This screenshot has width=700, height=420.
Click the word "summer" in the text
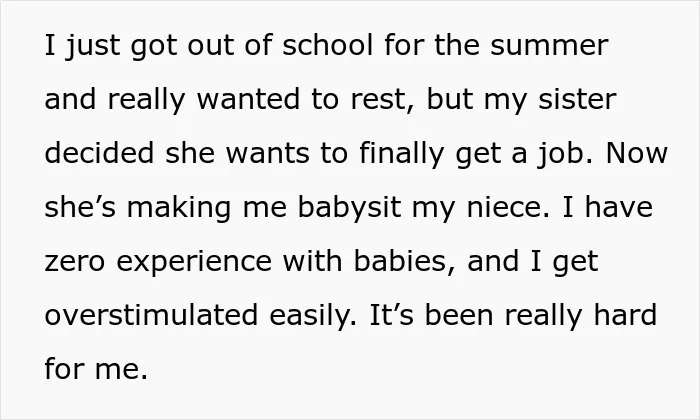(549, 46)
